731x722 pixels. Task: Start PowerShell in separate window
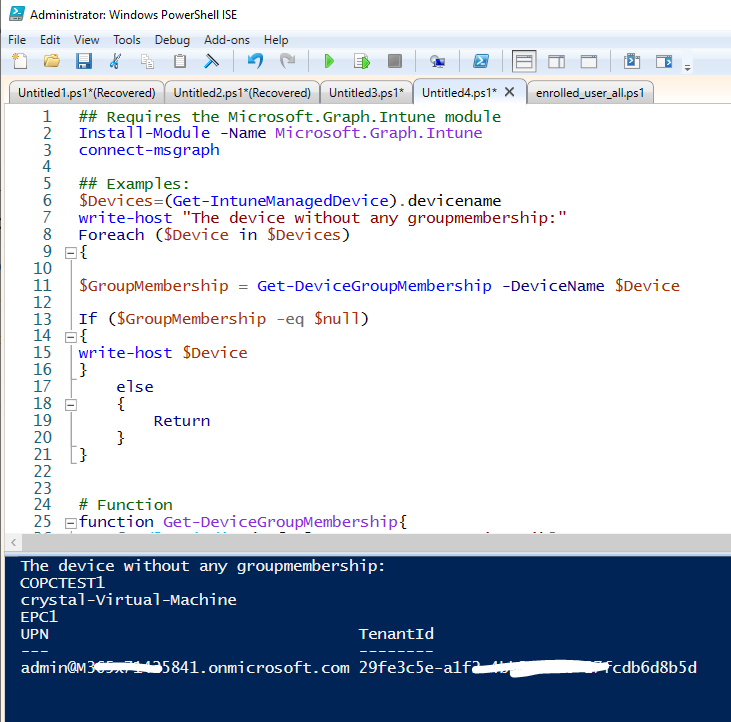pyautogui.click(x=481, y=61)
